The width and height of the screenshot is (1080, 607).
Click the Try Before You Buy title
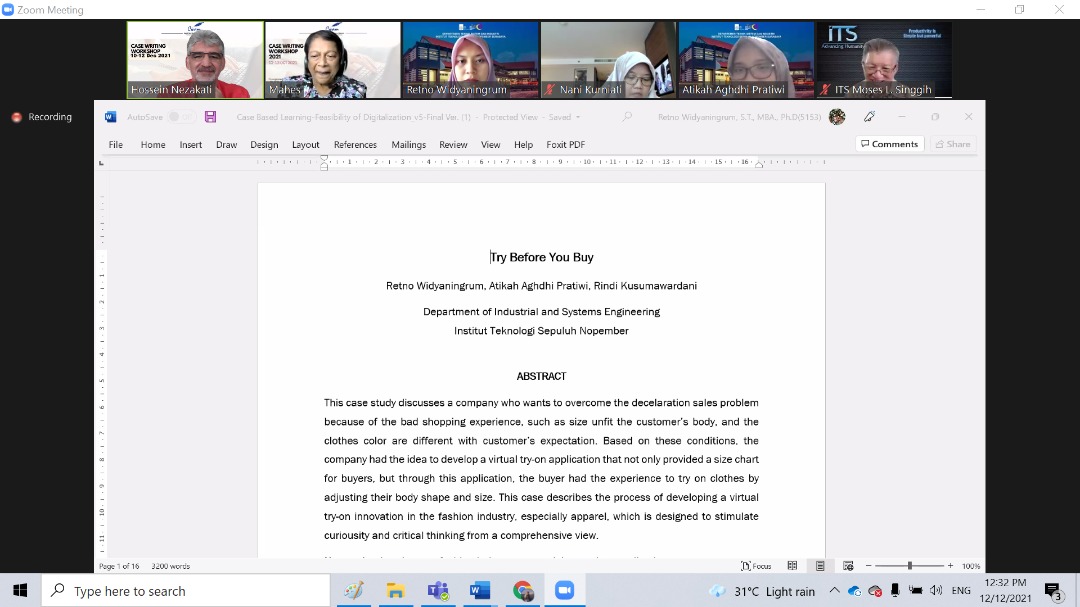click(541, 257)
